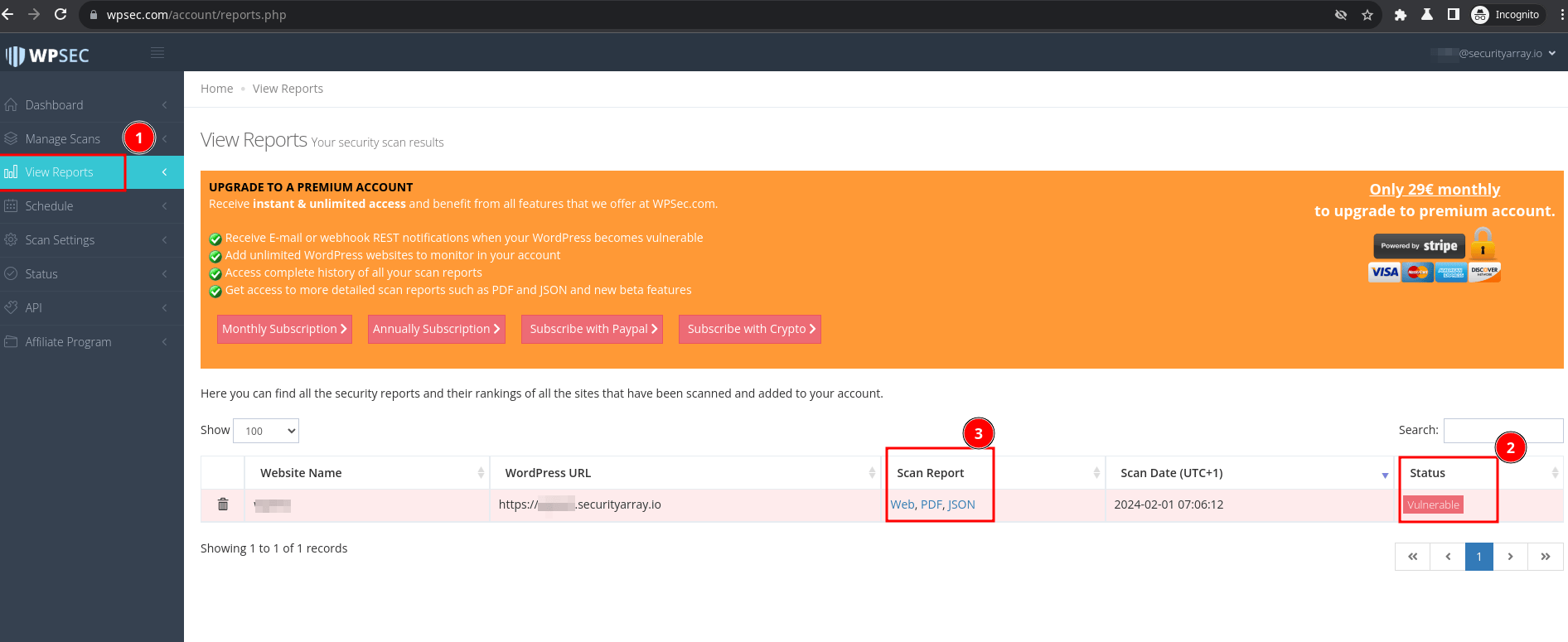Open the Show entries dropdown
This screenshot has height=642, width=1568.
click(266, 431)
